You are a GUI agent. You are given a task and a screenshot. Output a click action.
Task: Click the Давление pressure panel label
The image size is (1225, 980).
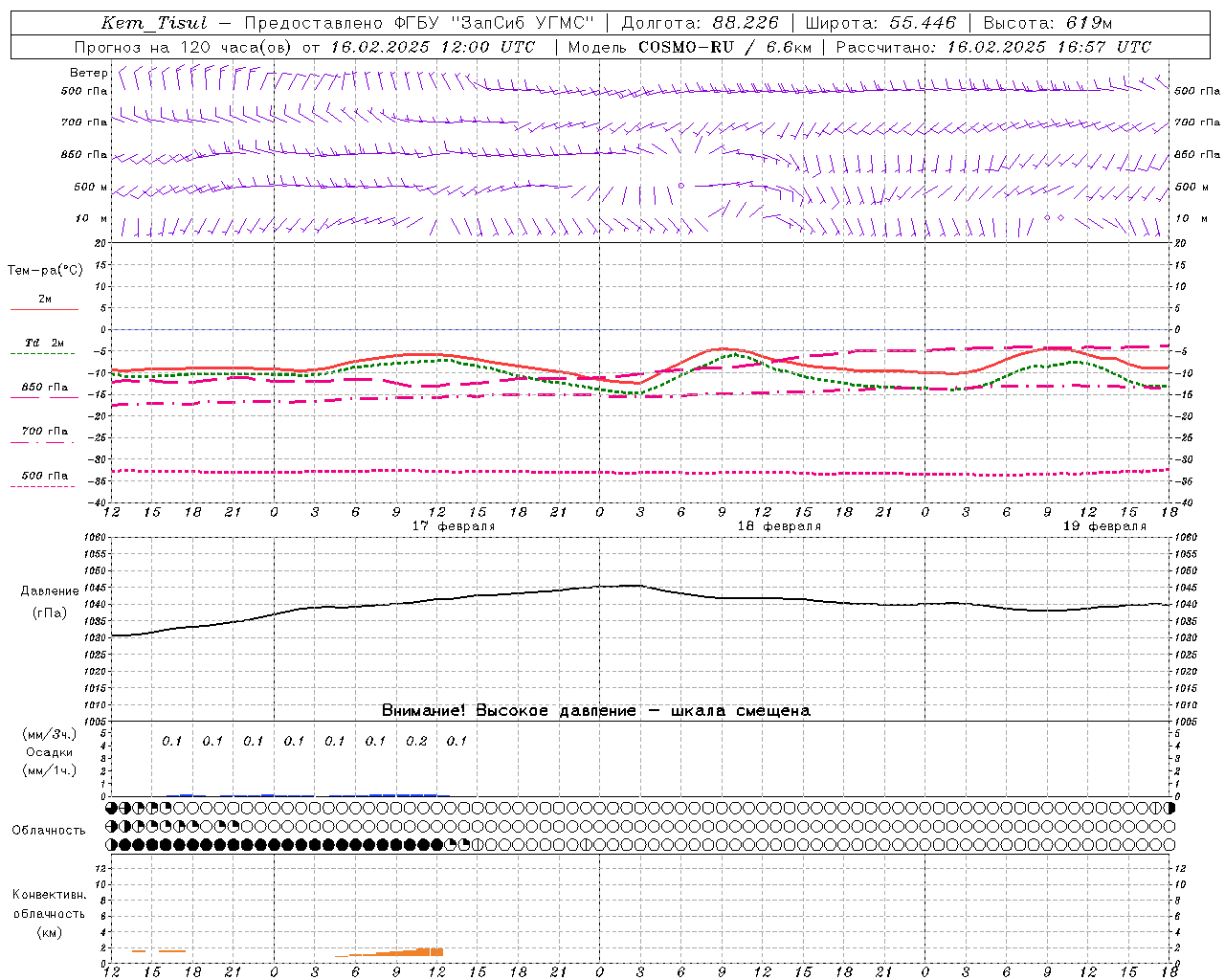pyautogui.click(x=50, y=591)
